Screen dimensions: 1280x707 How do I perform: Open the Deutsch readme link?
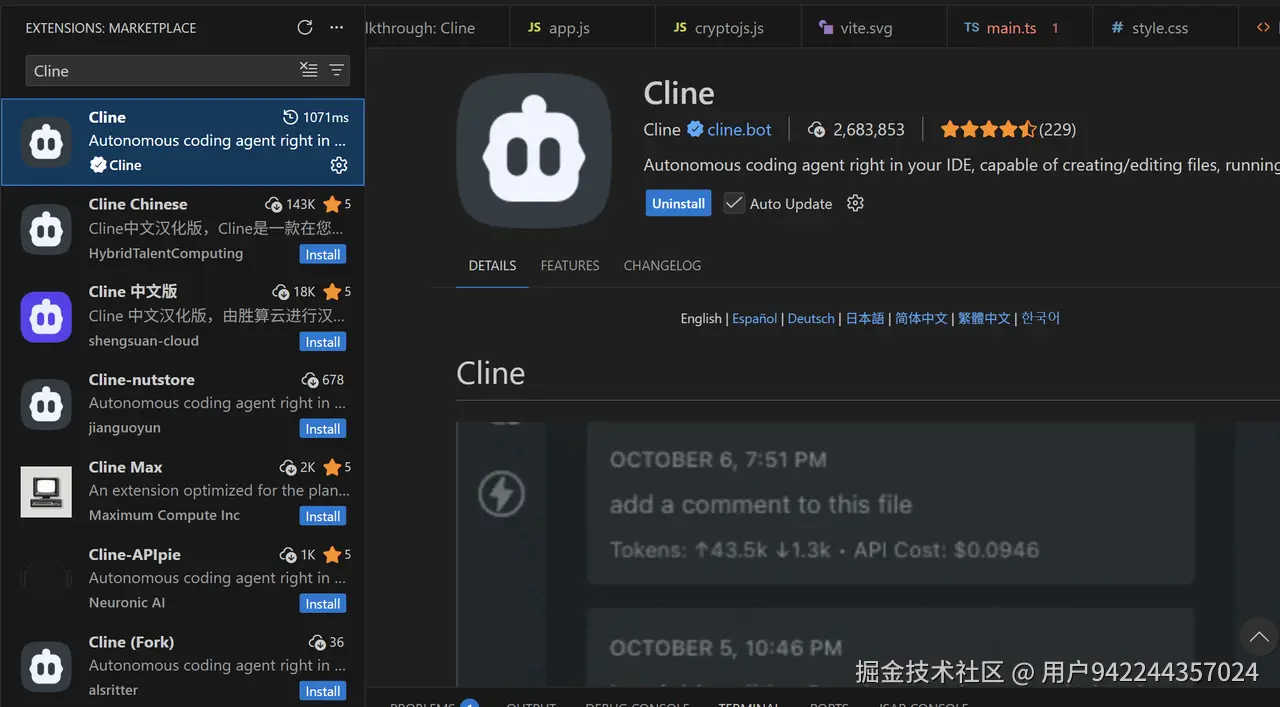[811, 318]
